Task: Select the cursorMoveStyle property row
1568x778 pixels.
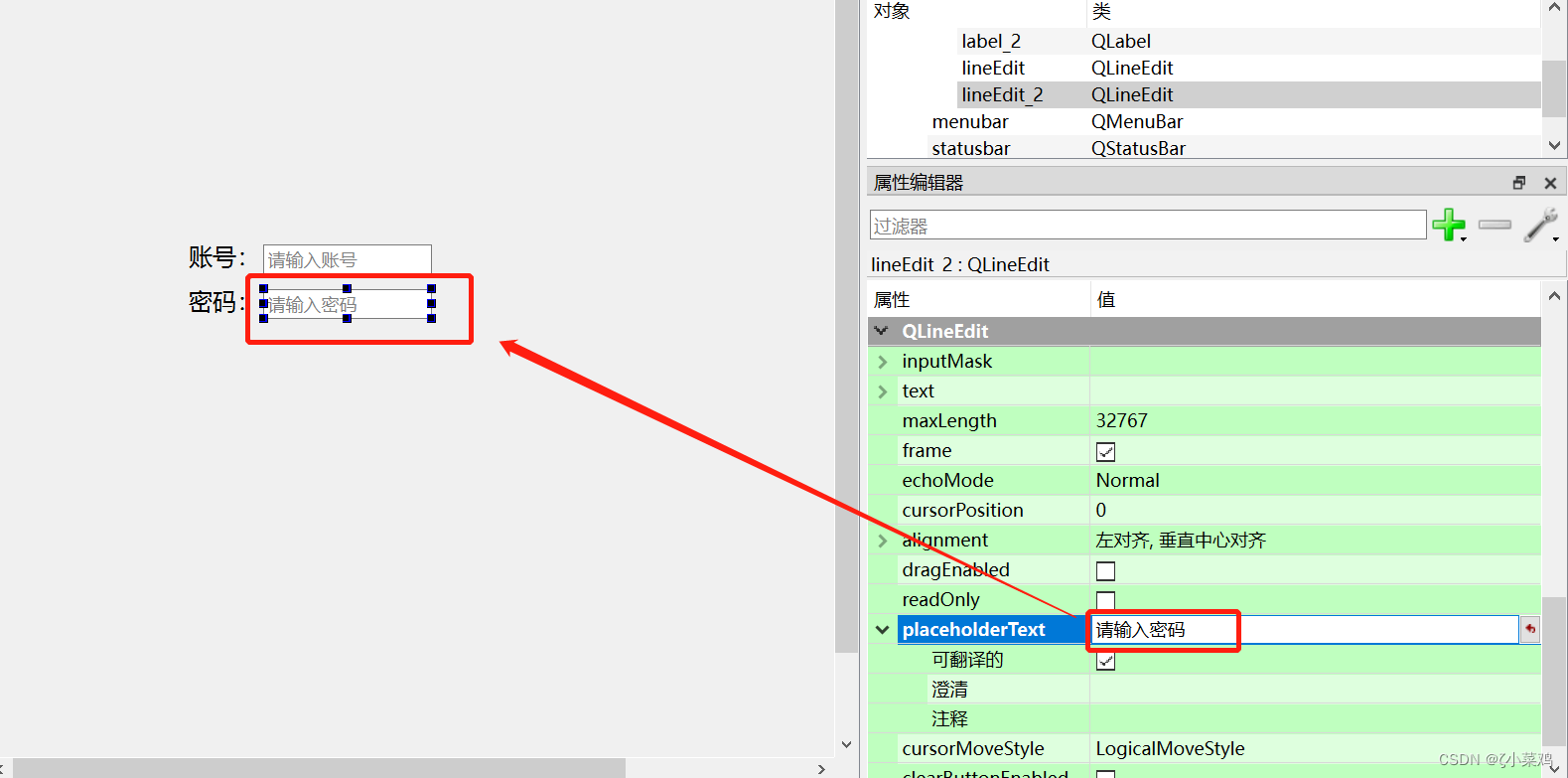Action: coord(1204,748)
